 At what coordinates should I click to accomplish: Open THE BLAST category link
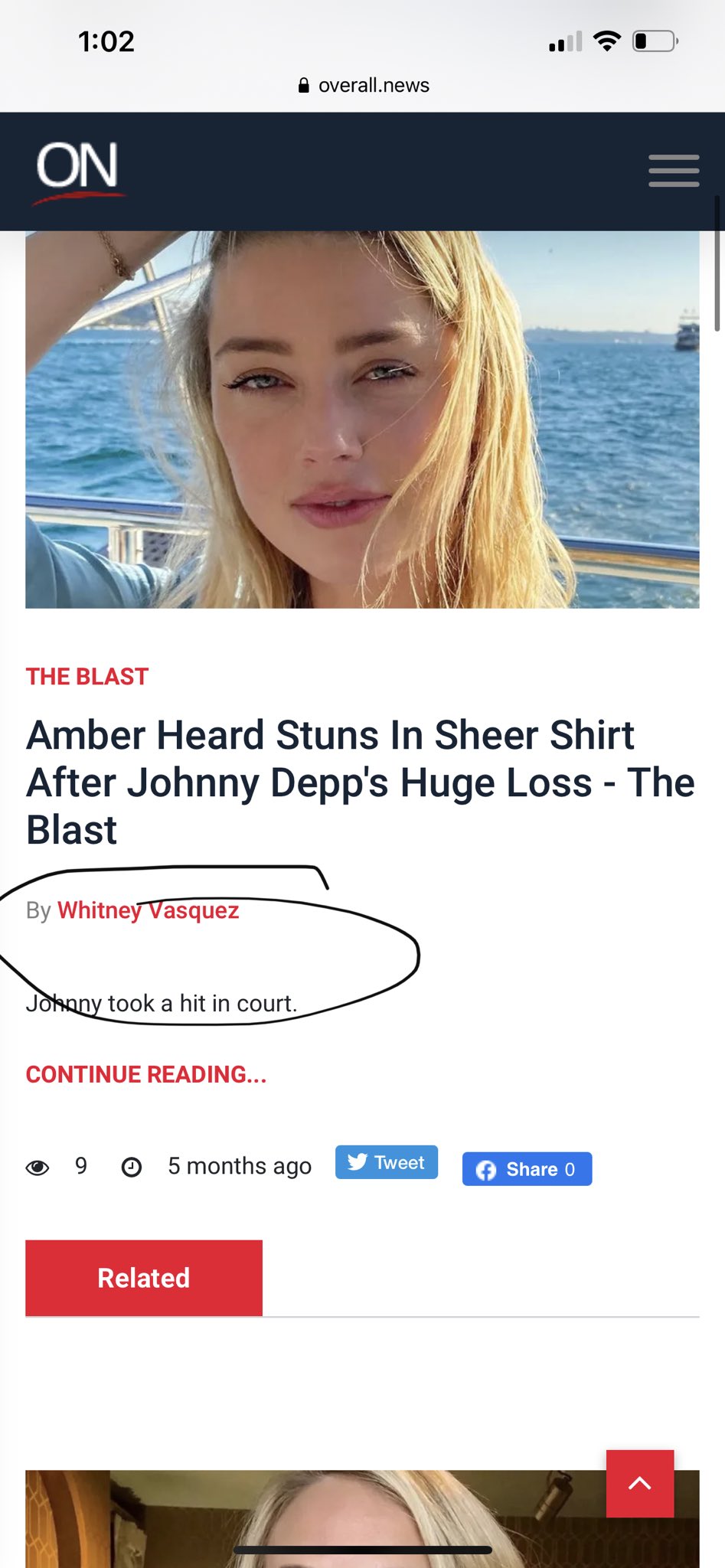[87, 677]
